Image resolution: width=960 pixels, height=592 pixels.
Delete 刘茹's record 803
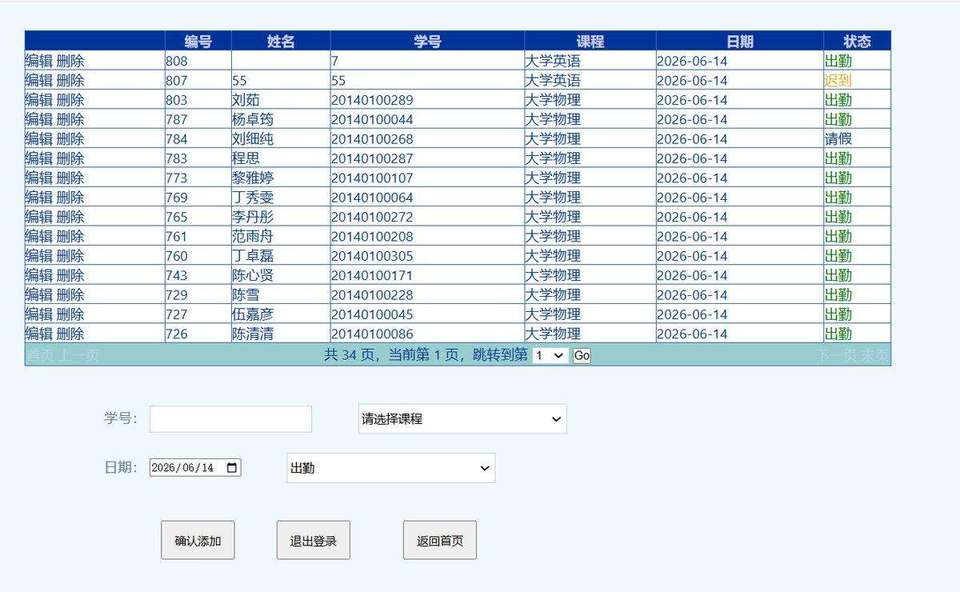(x=70, y=100)
